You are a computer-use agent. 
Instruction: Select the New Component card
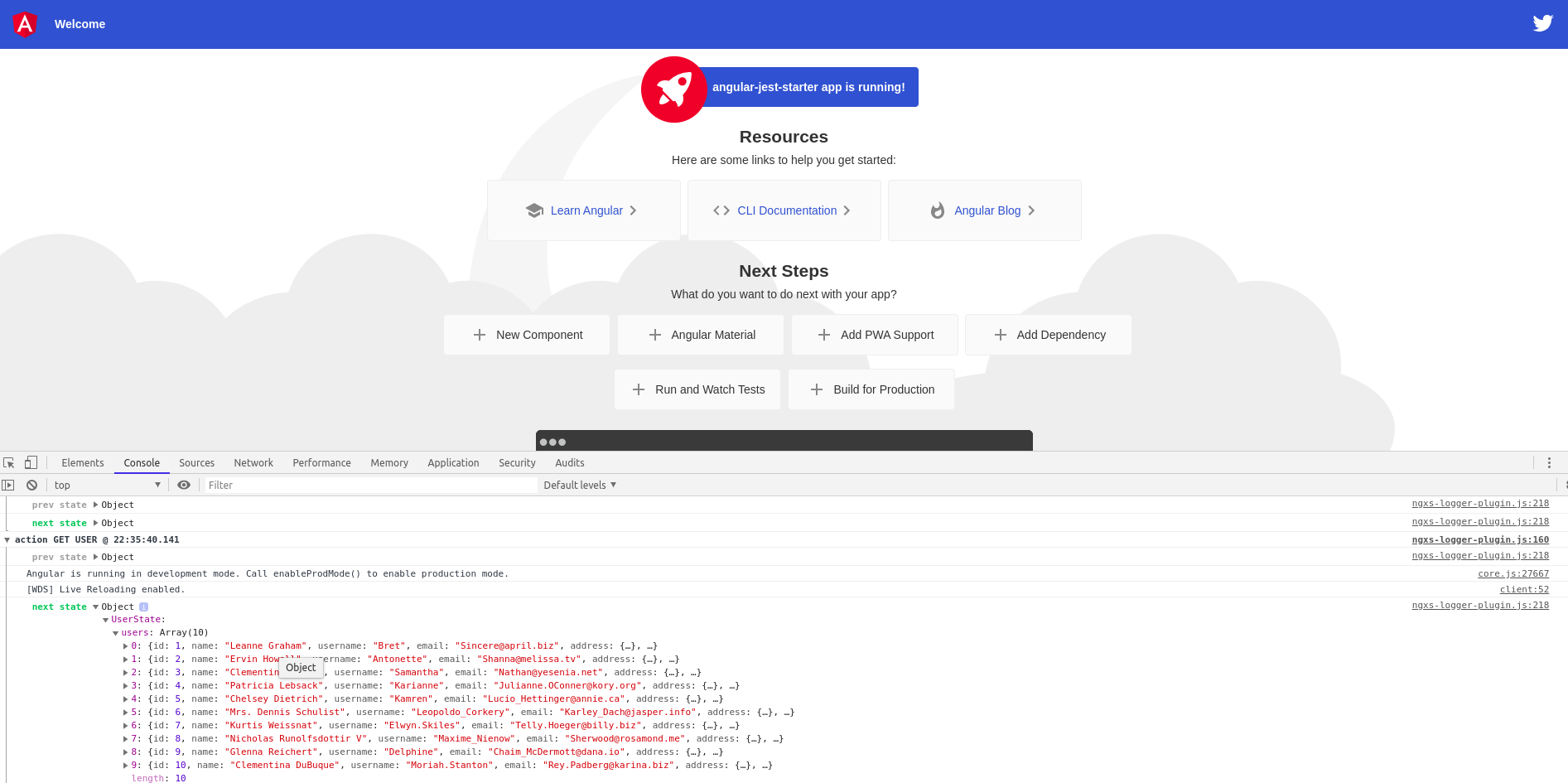point(527,335)
